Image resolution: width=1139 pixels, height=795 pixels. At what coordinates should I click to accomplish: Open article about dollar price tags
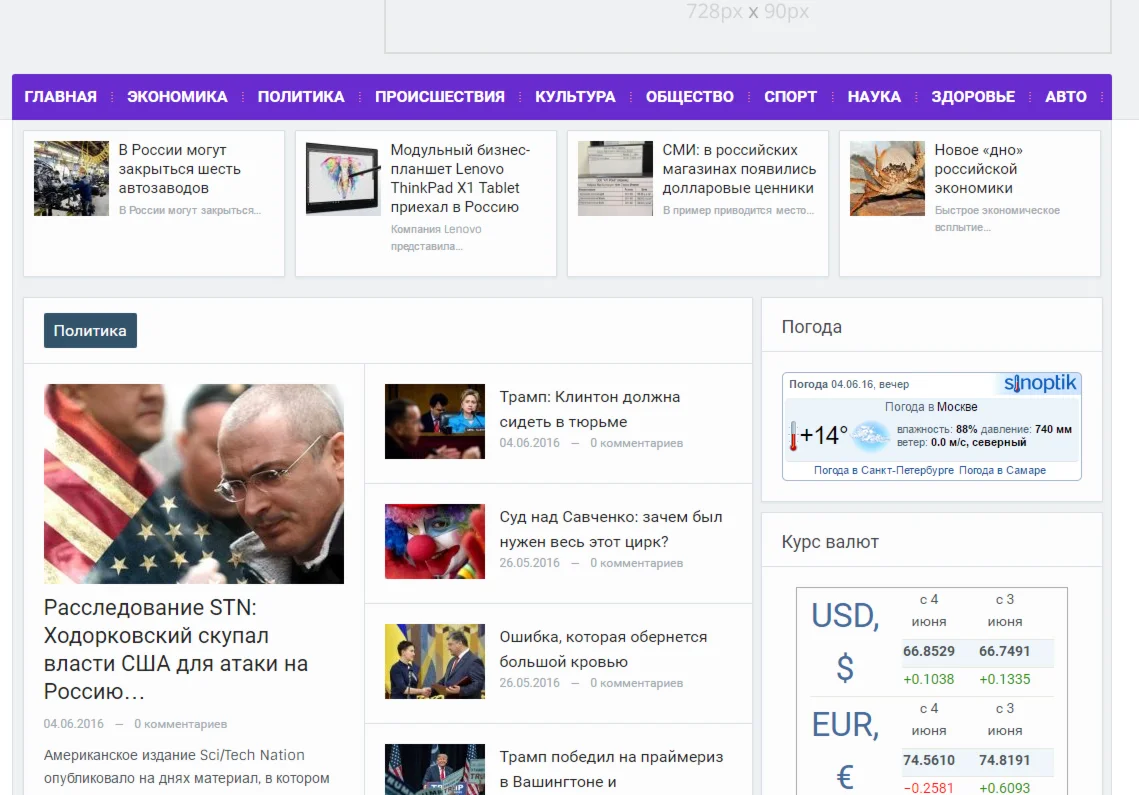(739, 169)
